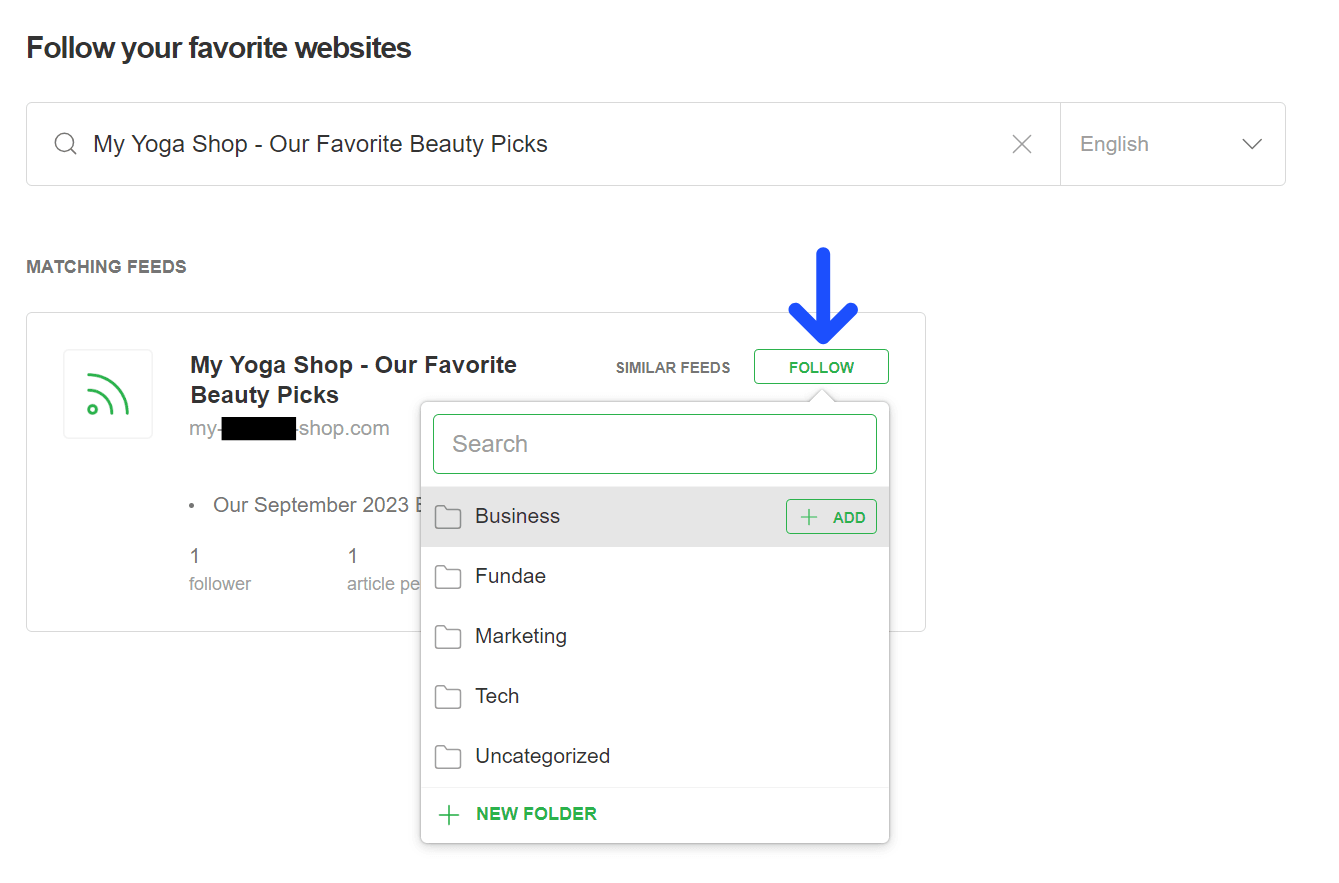Pick the Tech folder

click(497, 697)
